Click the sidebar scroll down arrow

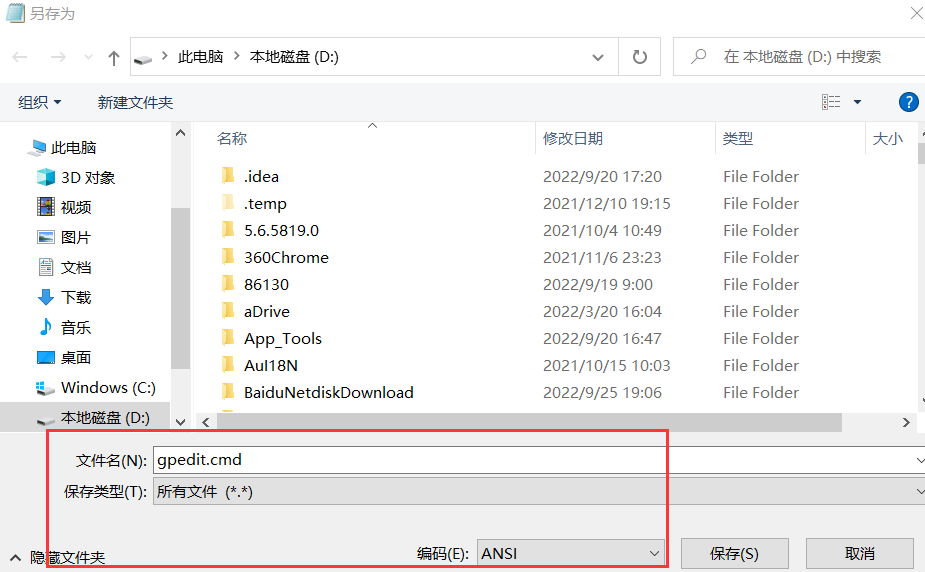click(x=181, y=422)
